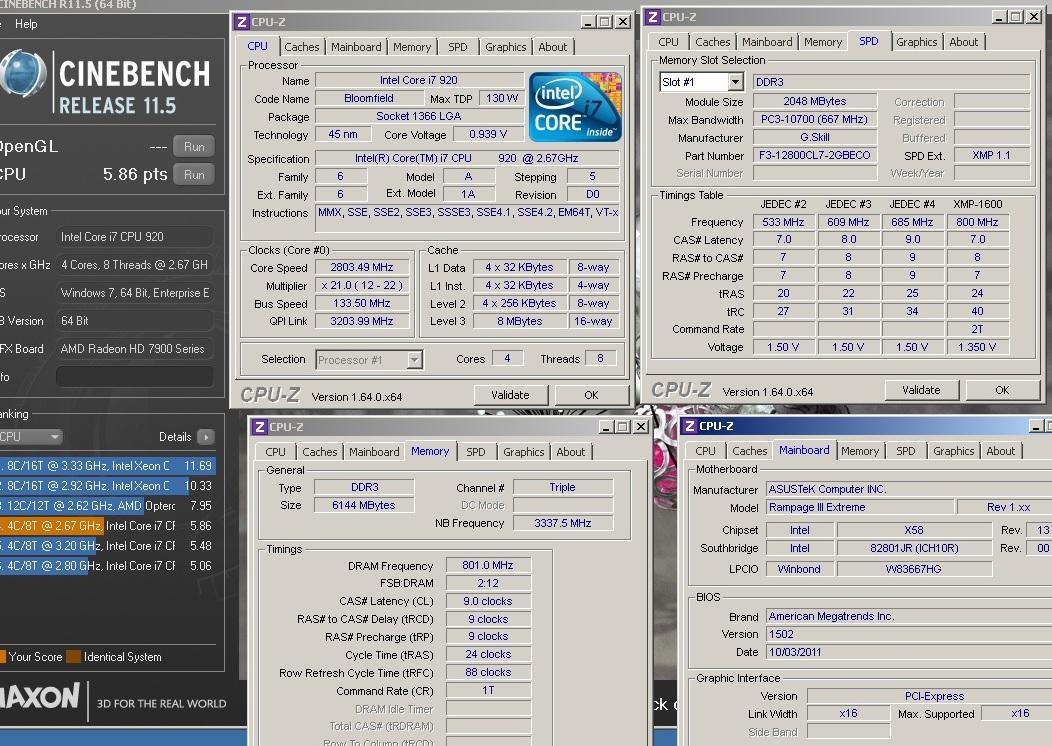This screenshot has width=1052, height=746.
Task: Click the motherboard model Rampage III Extreme
Action: click(859, 507)
